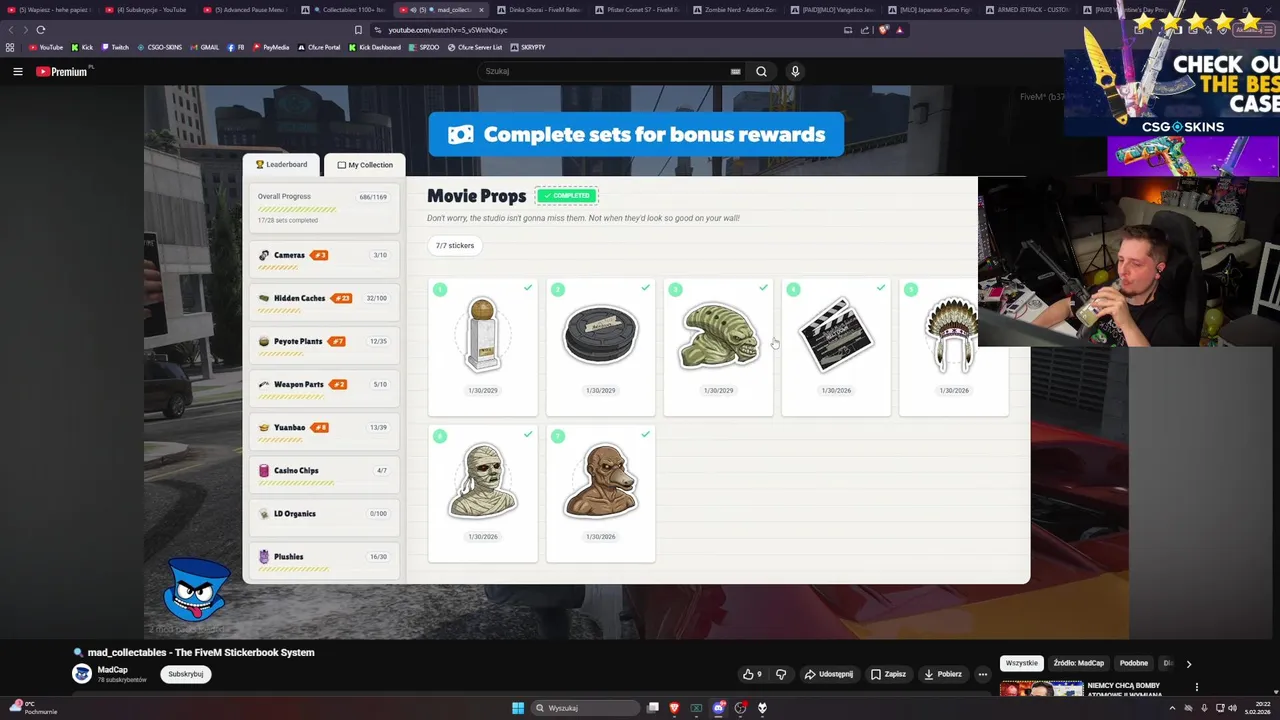1280x720 pixels.
Task: Open the weather widget on taskbar
Action: 35,707
